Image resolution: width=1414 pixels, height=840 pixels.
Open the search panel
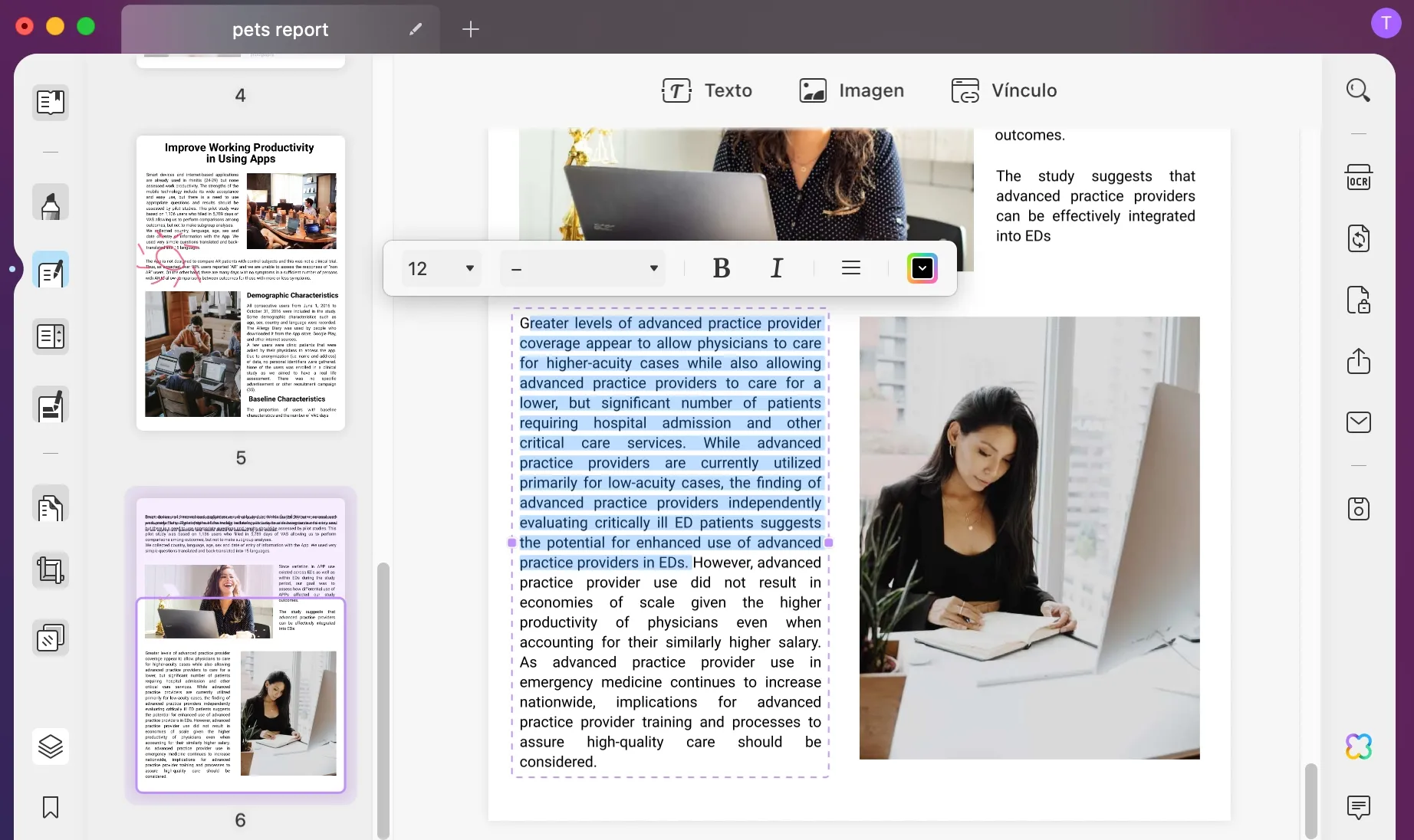tap(1358, 90)
